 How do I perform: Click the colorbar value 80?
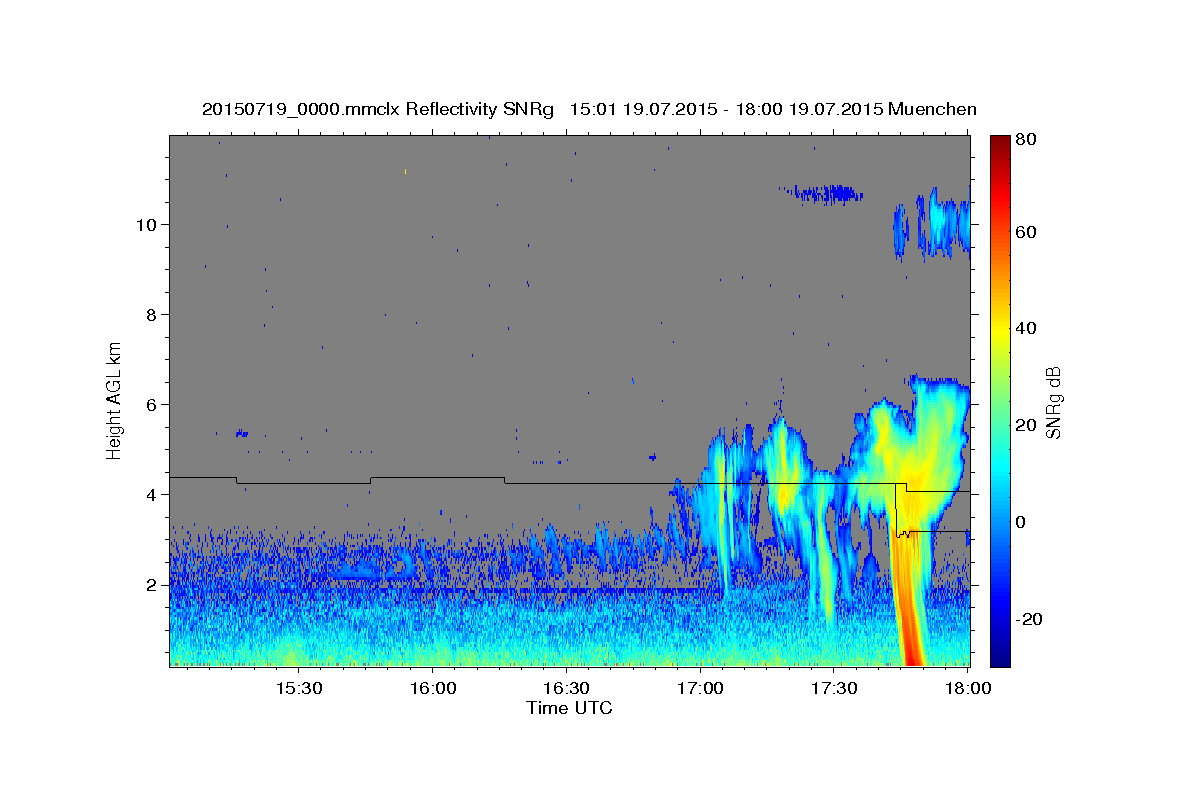[1027, 139]
